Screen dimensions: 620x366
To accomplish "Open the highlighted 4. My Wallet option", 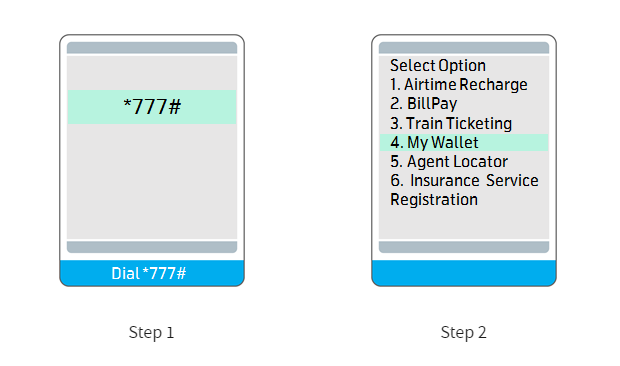I will 464,142.
